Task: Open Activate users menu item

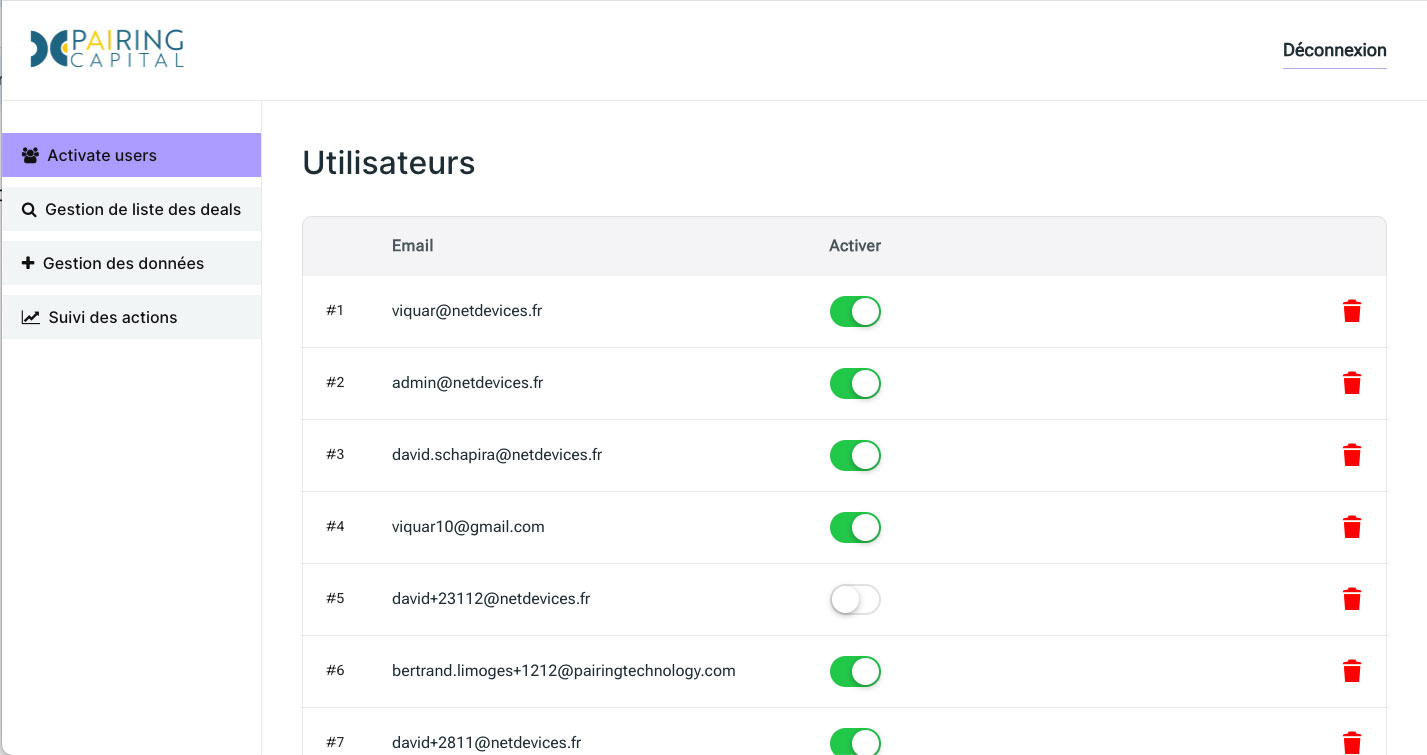Action: [131, 155]
